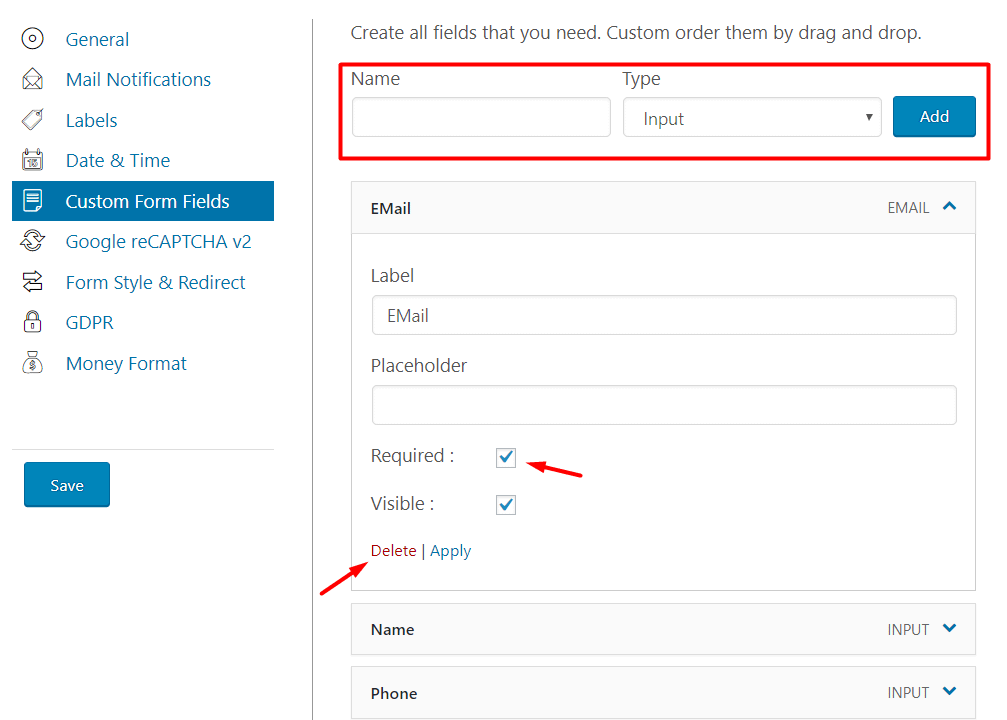The image size is (1007, 720).
Task: Click the Labels tag icon
Action: [33, 120]
